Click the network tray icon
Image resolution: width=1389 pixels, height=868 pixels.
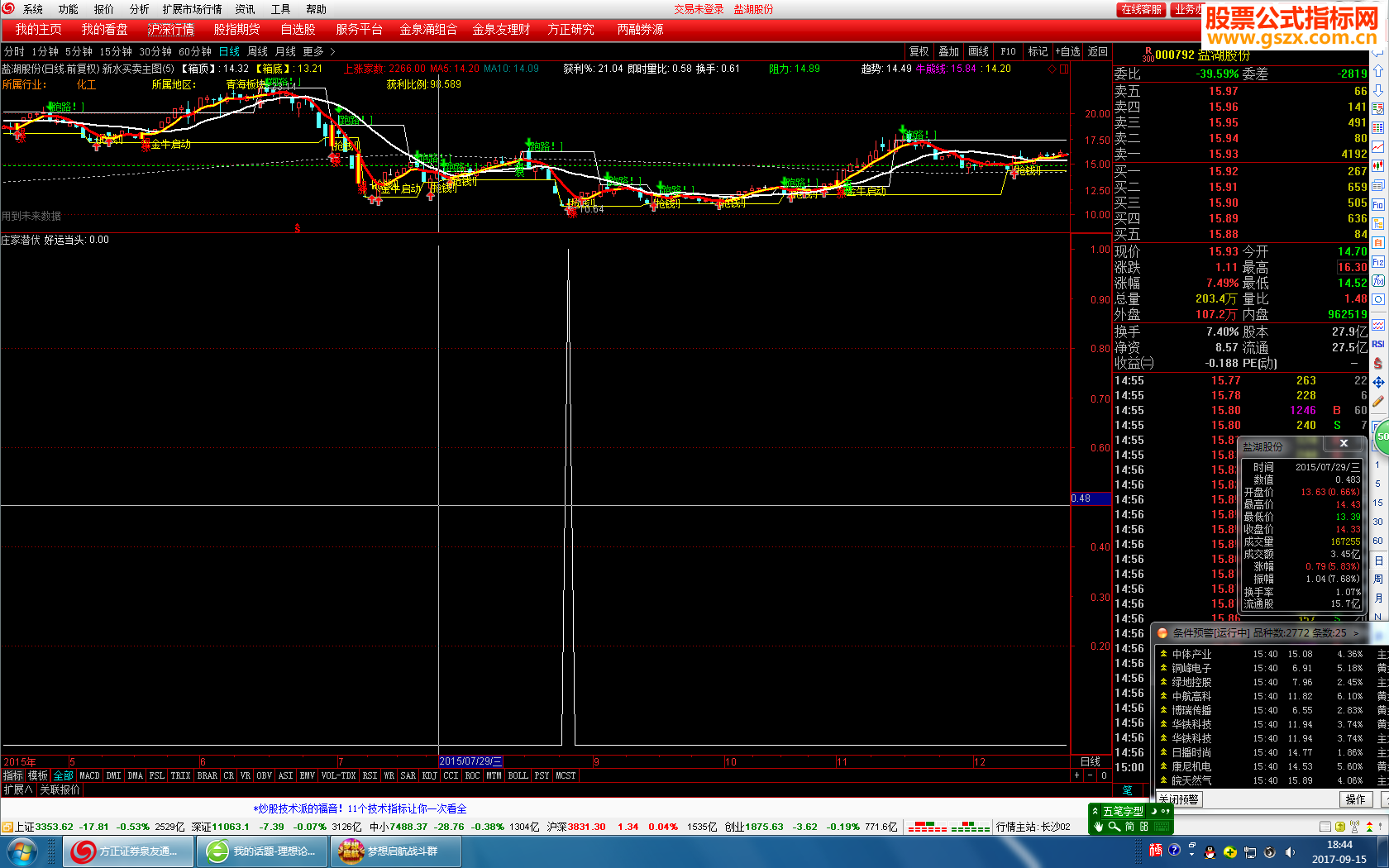point(1250,852)
